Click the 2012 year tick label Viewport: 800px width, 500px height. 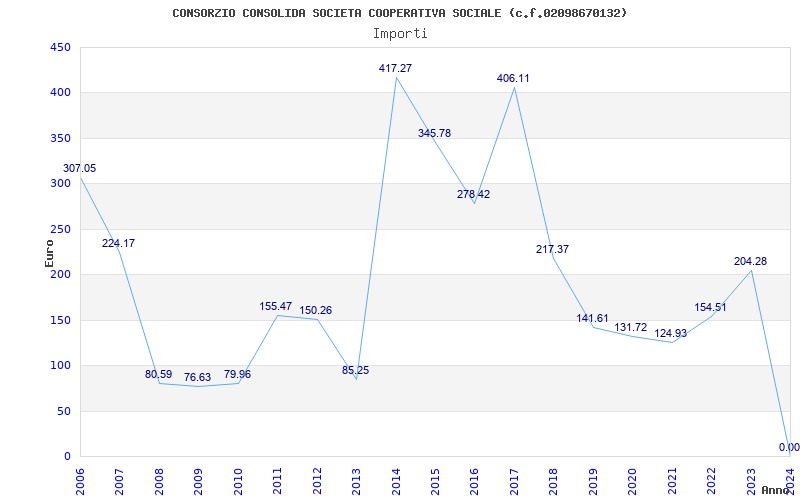[x=317, y=482]
